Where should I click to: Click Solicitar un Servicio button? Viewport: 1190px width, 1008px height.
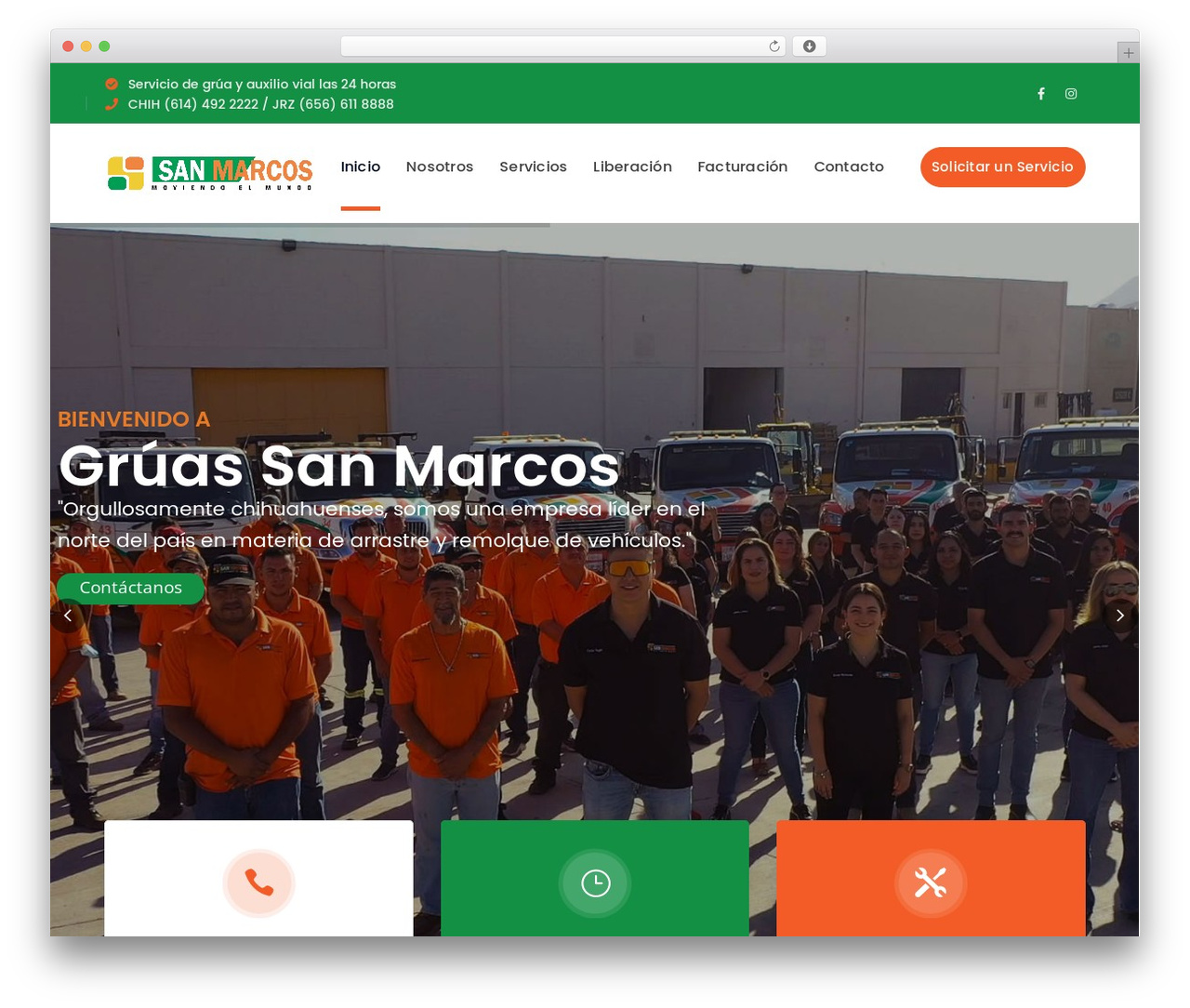1003,166
